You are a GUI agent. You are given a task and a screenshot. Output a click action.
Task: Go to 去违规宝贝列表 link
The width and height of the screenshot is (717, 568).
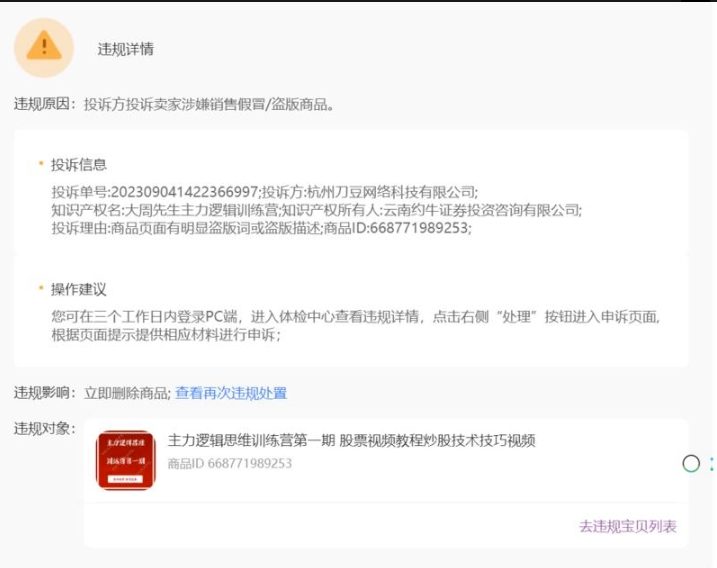[x=627, y=526]
